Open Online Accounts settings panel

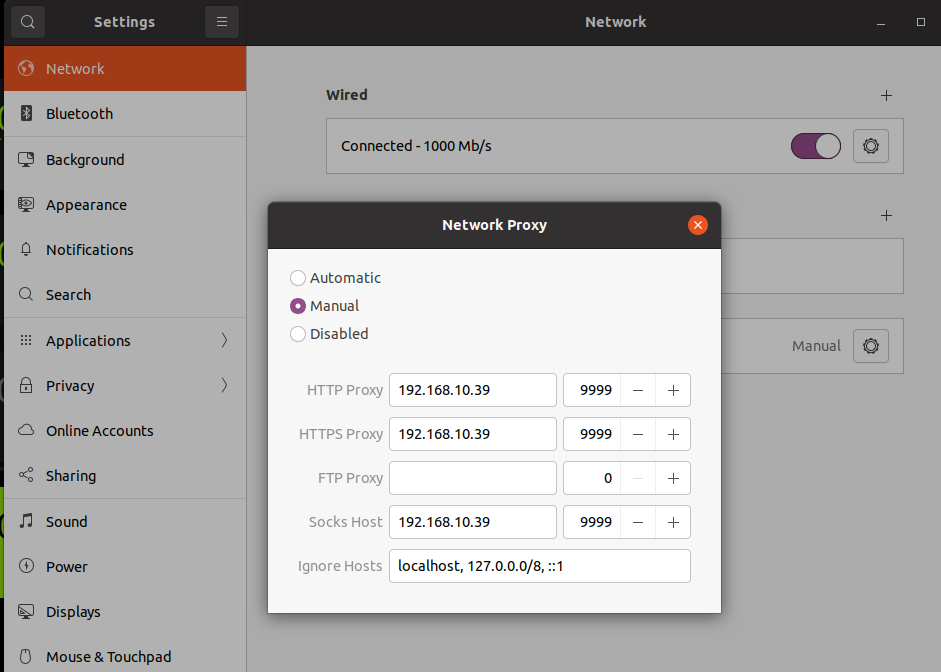[x=125, y=430]
